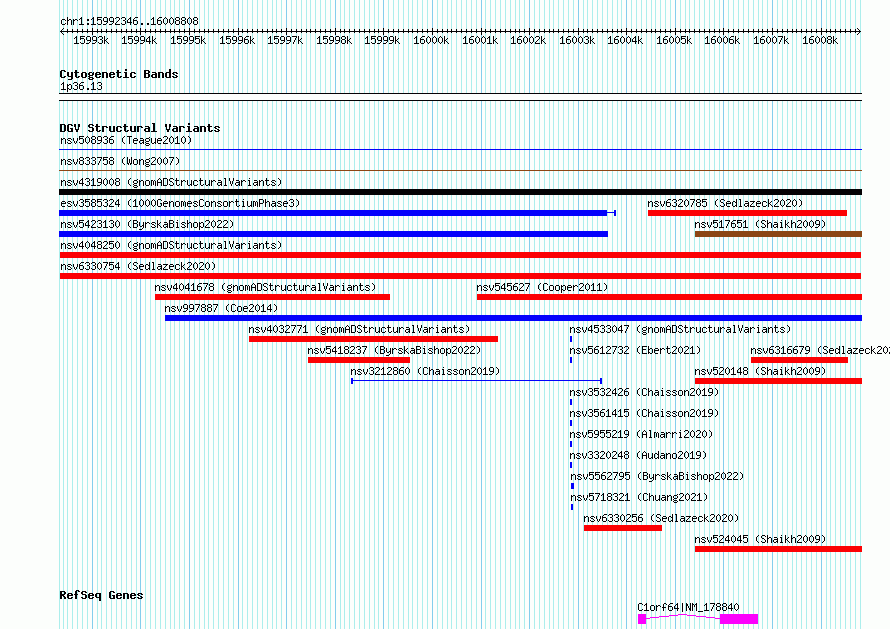
Task: Select the nsv6320785 (Sedlazeck2020) red bar
Action: click(747, 213)
